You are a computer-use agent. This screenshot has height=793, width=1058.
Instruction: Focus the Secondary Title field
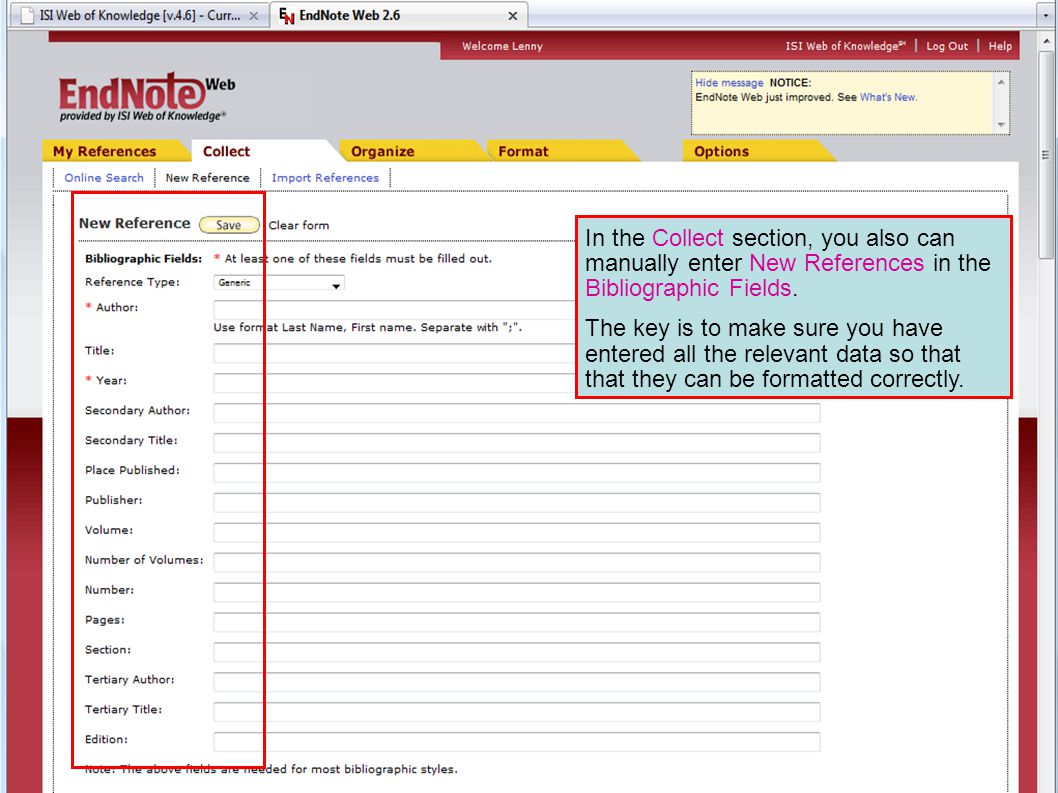point(517,443)
